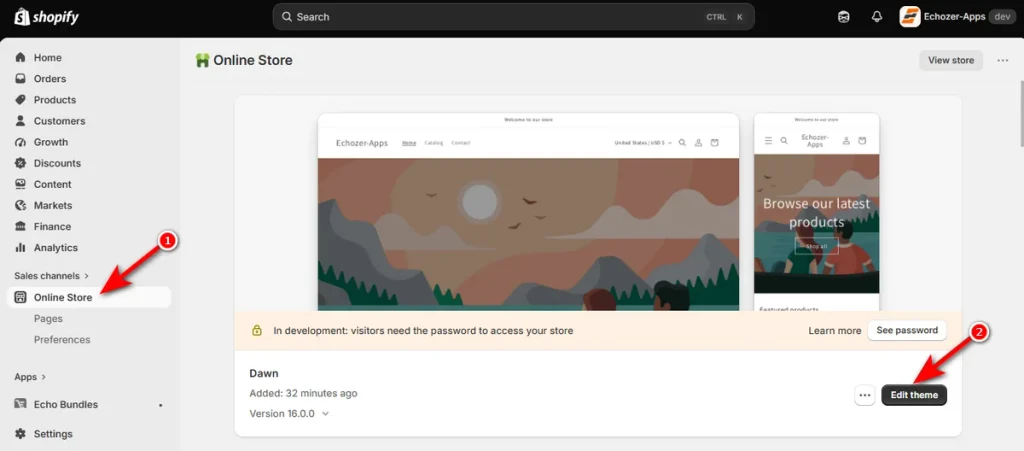1024x451 pixels.
Task: Click the Finance bank icon
Action: pos(20,226)
